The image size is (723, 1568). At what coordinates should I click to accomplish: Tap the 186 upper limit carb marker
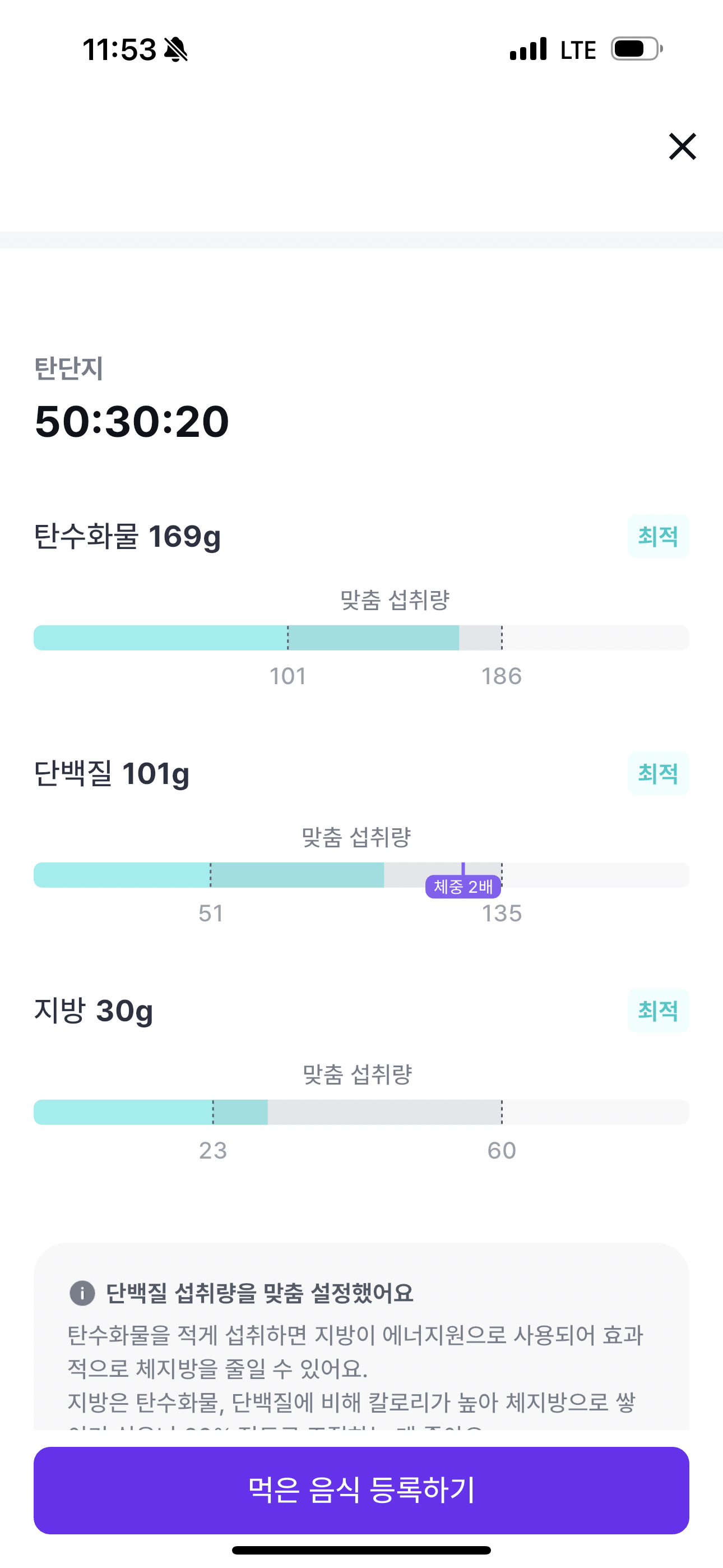(x=502, y=676)
